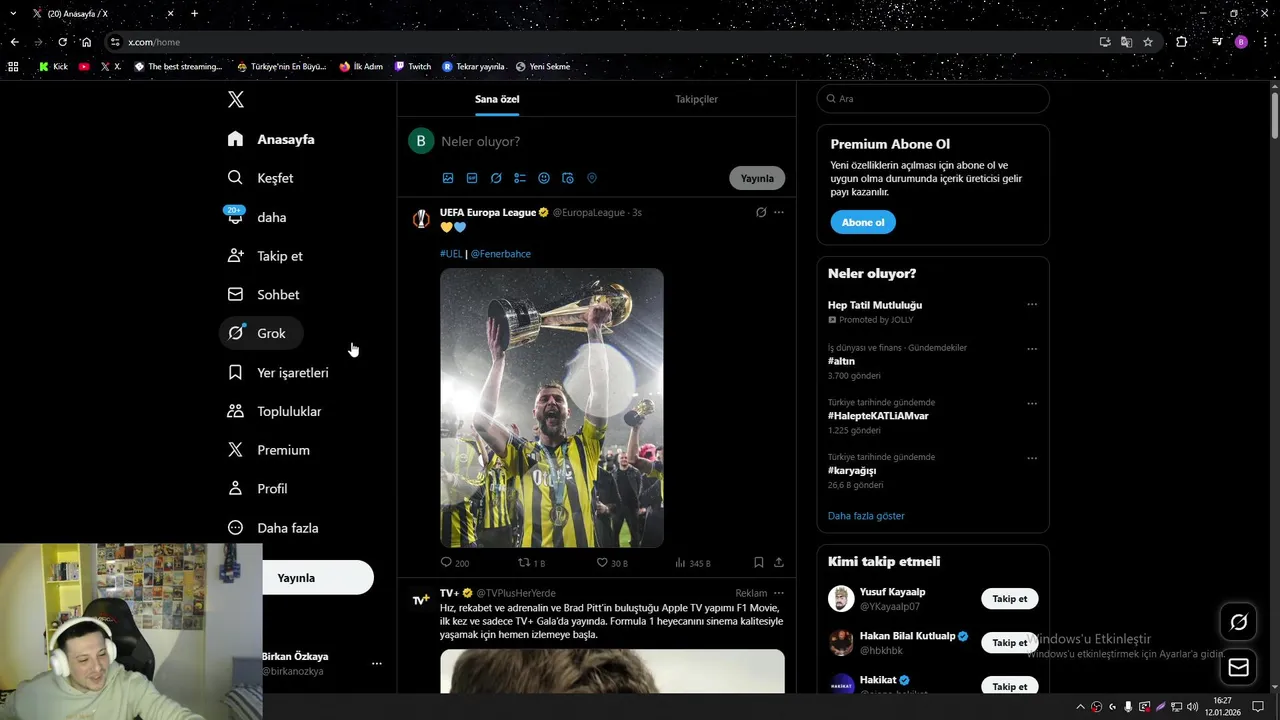1280x720 pixels.
Task: Like the UEFA Europa League post
Action: (x=612, y=563)
